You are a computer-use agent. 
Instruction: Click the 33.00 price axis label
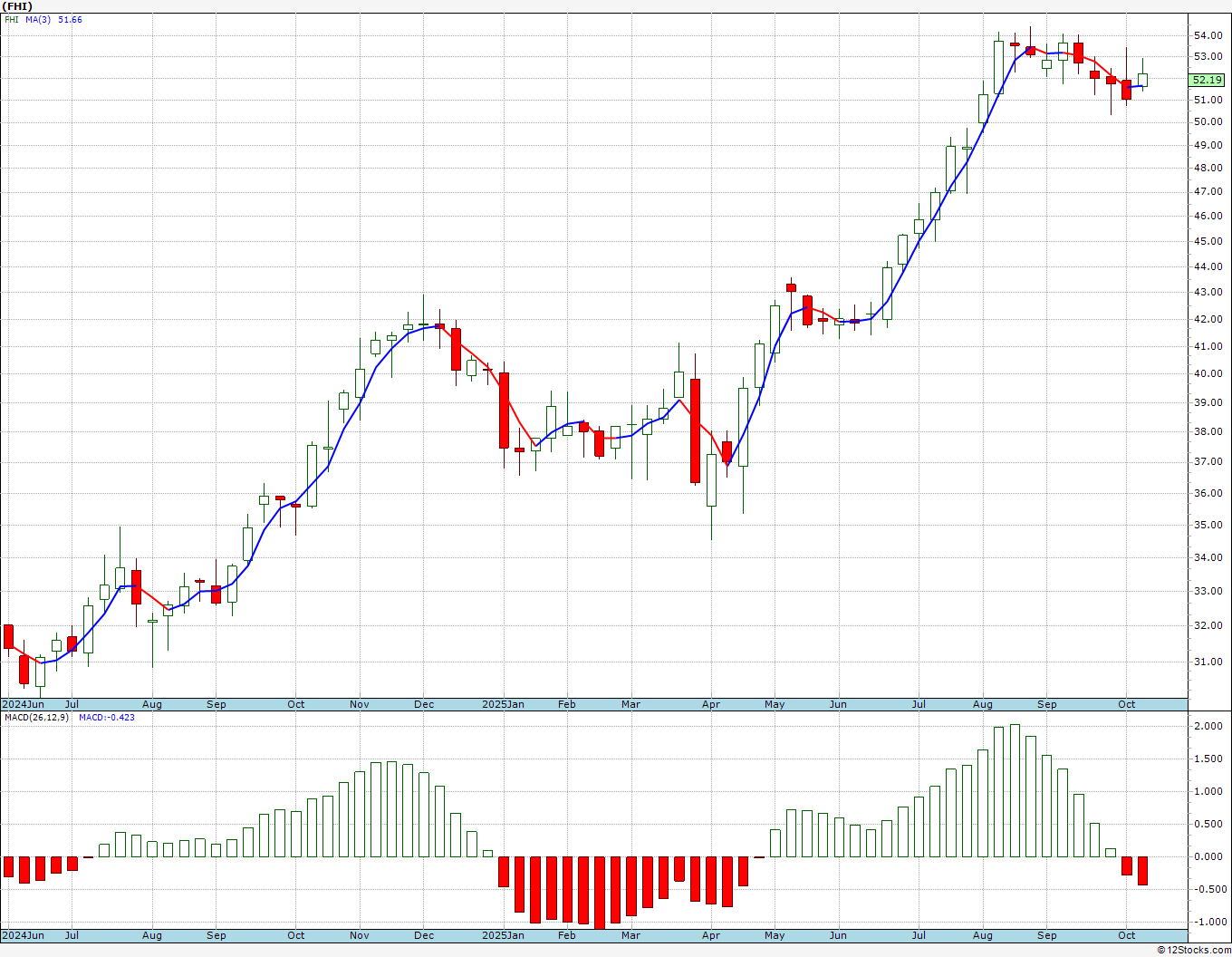coord(1208,591)
